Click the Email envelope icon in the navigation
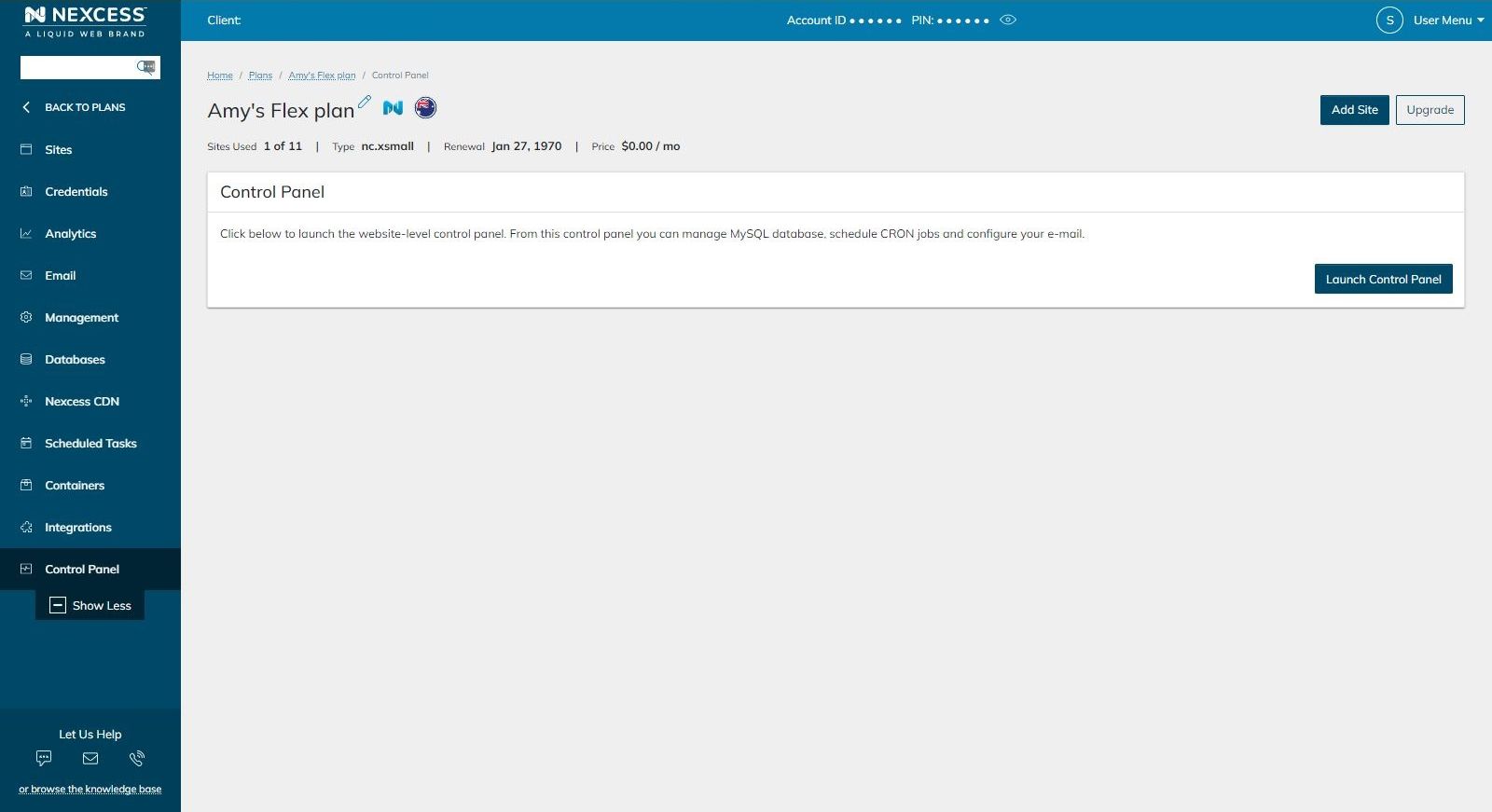The width and height of the screenshot is (1492, 812). [x=26, y=275]
